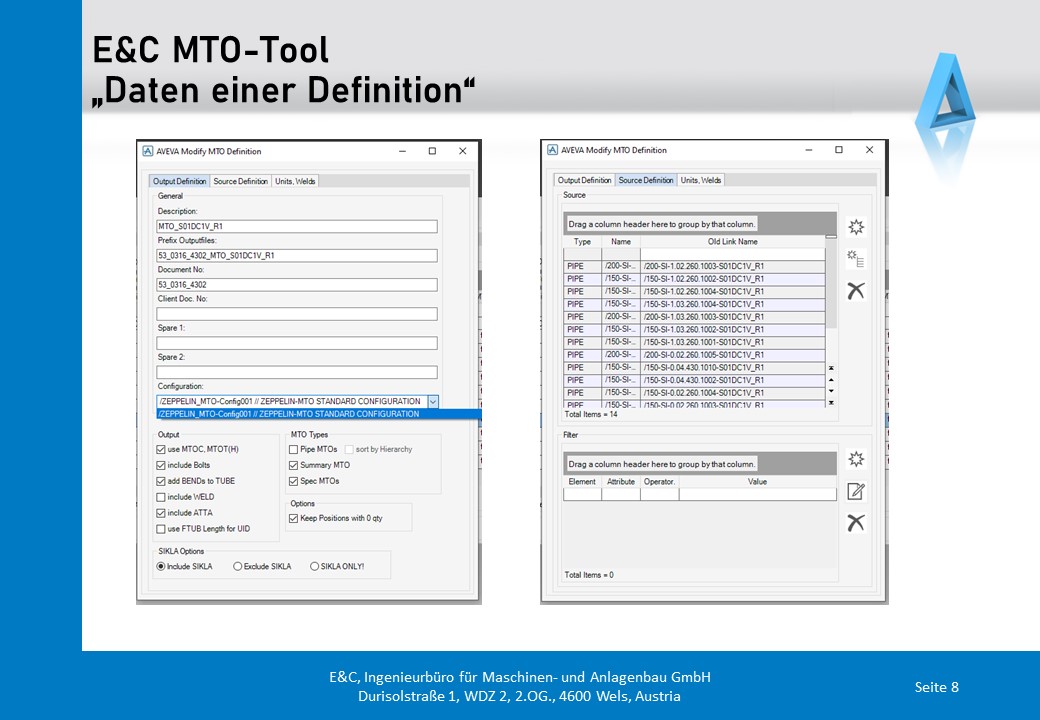1040x720 pixels.
Task: Click the scroll-to-bottom arrow icon in Source grid
Action: (x=831, y=402)
